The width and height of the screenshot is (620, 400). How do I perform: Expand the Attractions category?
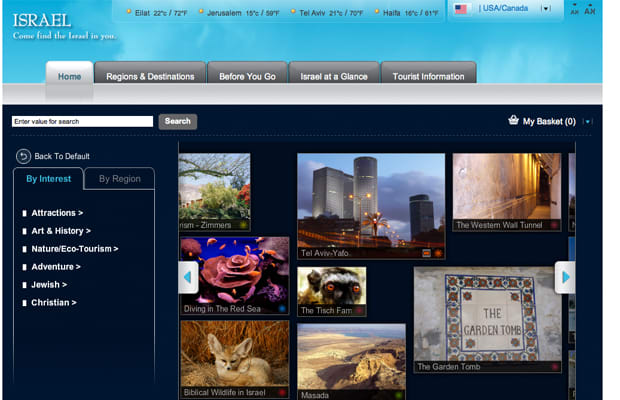(x=57, y=213)
